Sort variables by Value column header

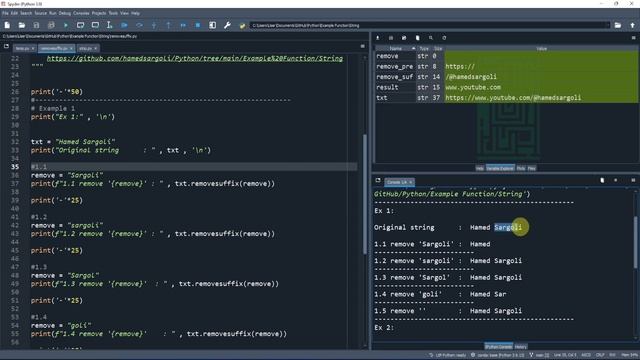click(541, 49)
